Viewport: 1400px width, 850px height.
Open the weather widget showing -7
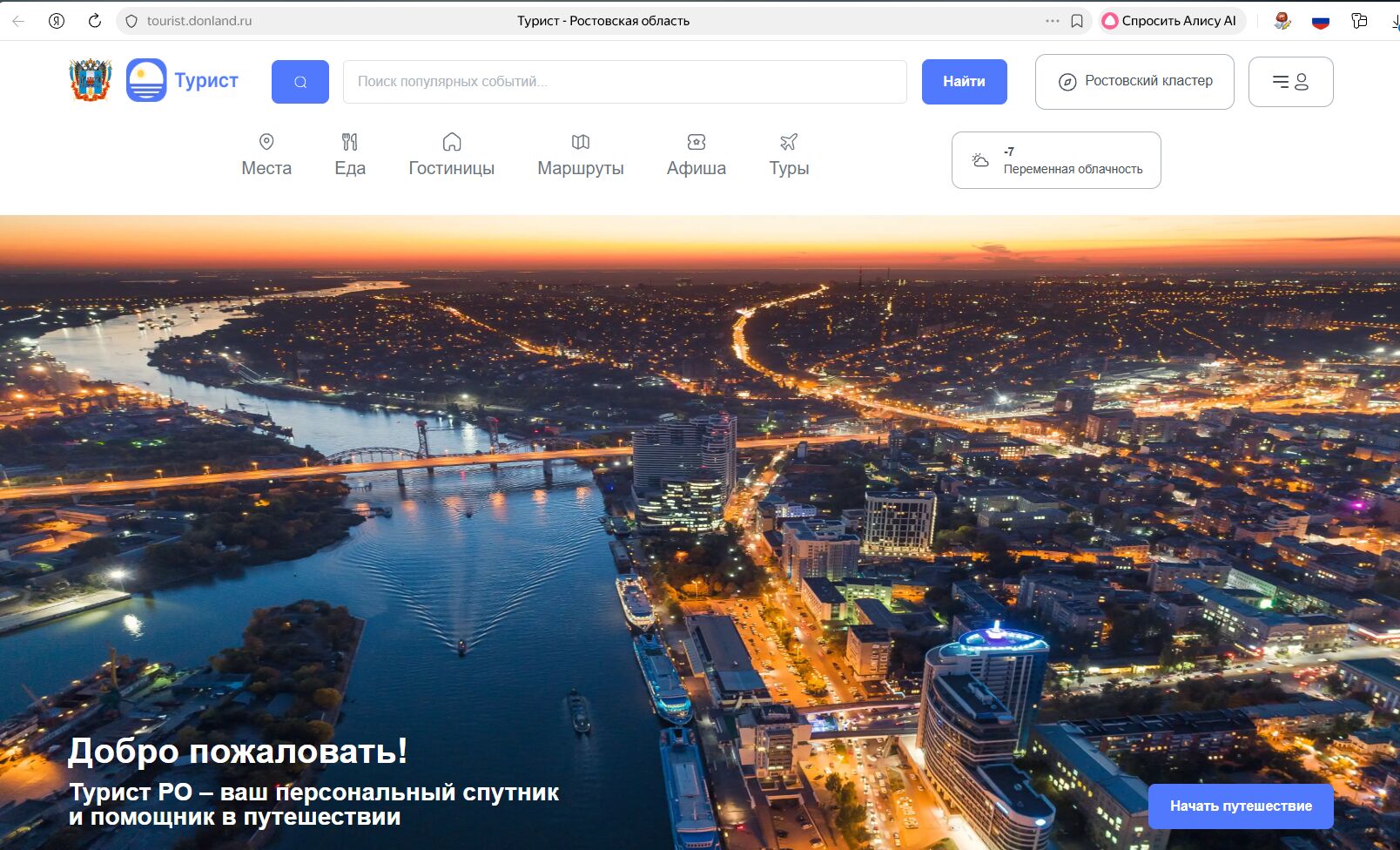(x=1055, y=160)
